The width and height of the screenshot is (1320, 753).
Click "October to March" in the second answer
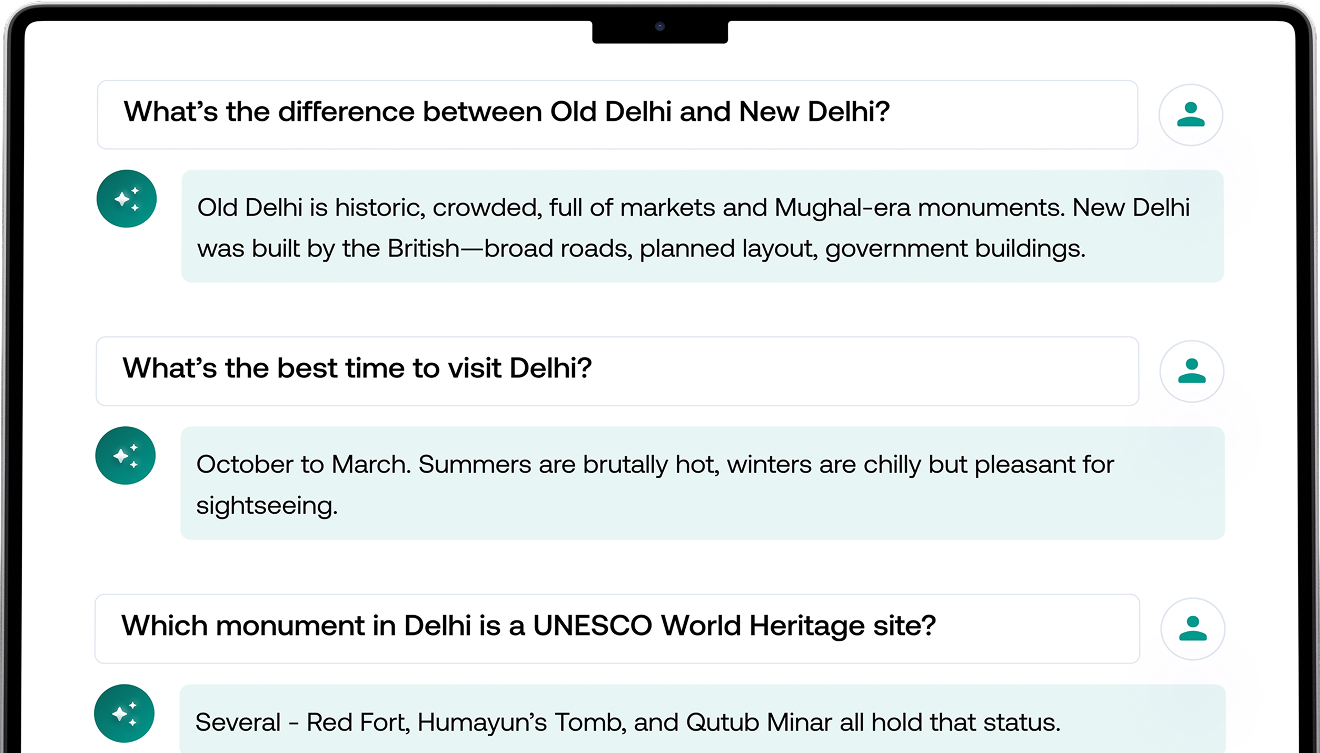[303, 464]
